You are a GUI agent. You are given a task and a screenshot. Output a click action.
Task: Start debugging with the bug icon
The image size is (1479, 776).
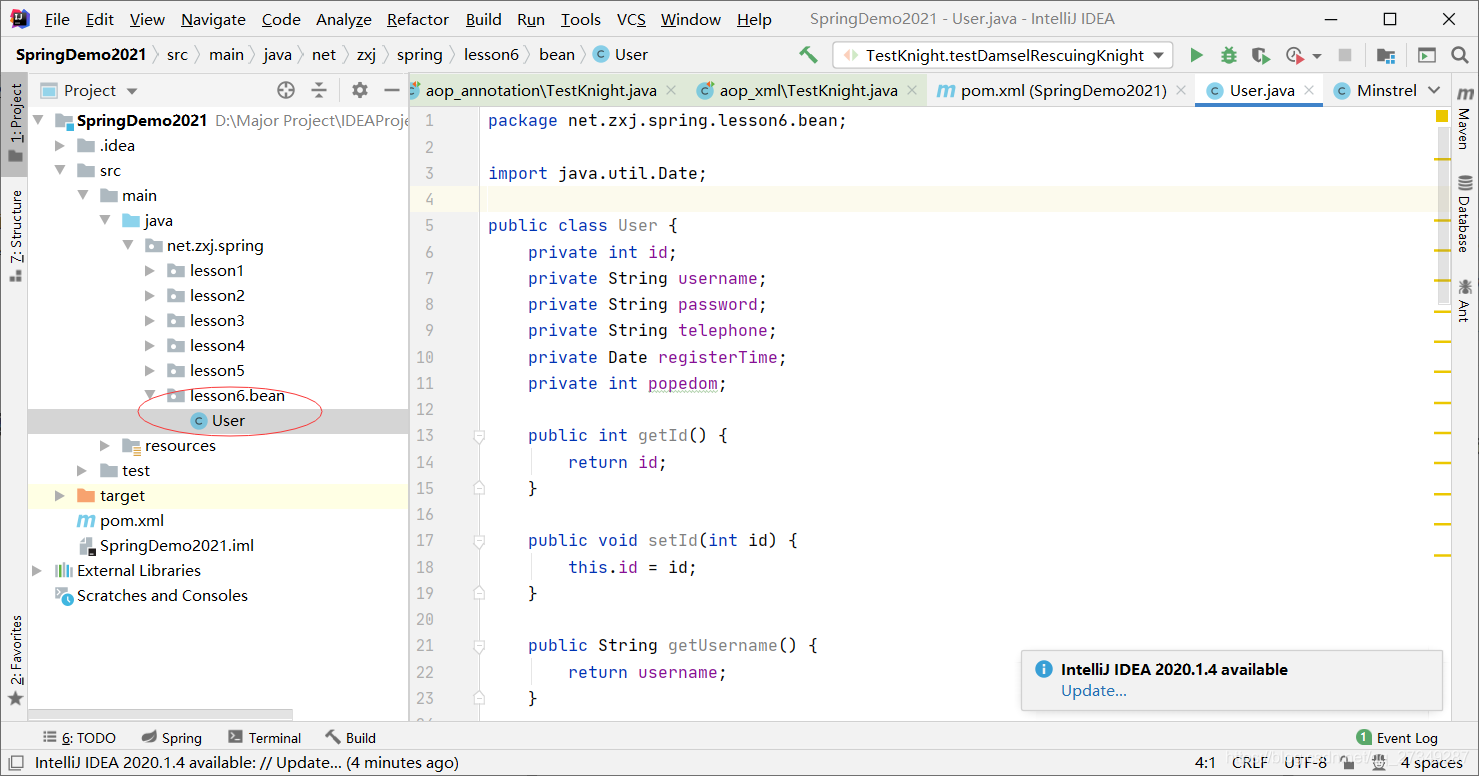coord(1229,55)
